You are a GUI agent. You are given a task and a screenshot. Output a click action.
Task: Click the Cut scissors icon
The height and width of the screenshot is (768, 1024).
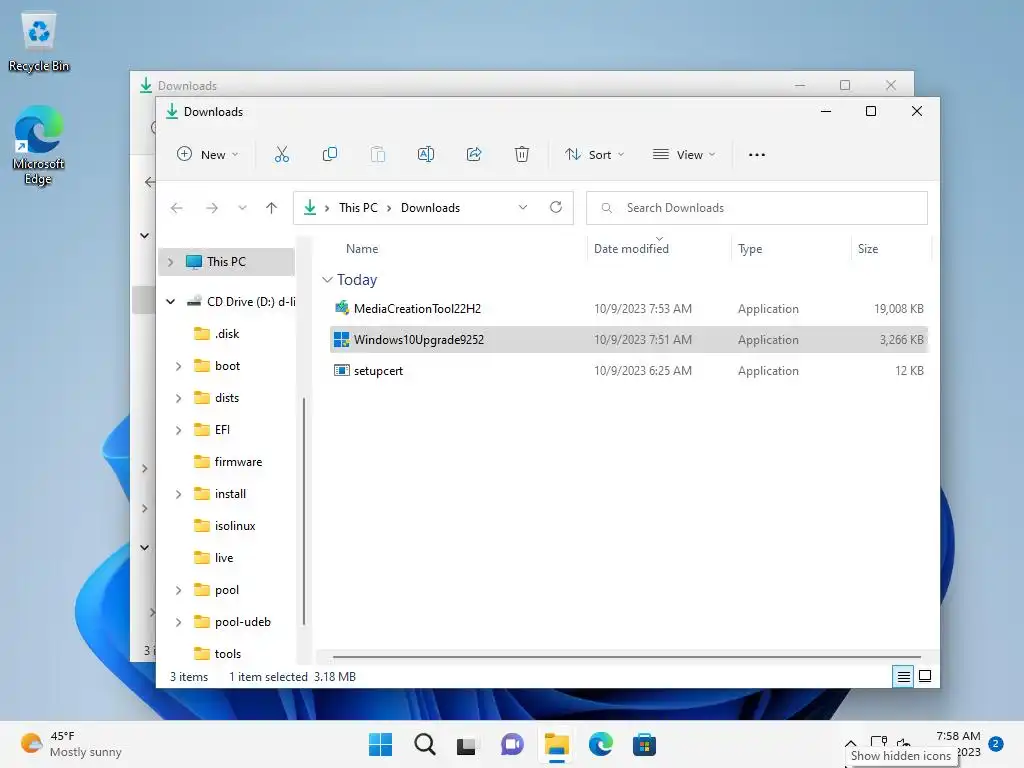(281, 155)
